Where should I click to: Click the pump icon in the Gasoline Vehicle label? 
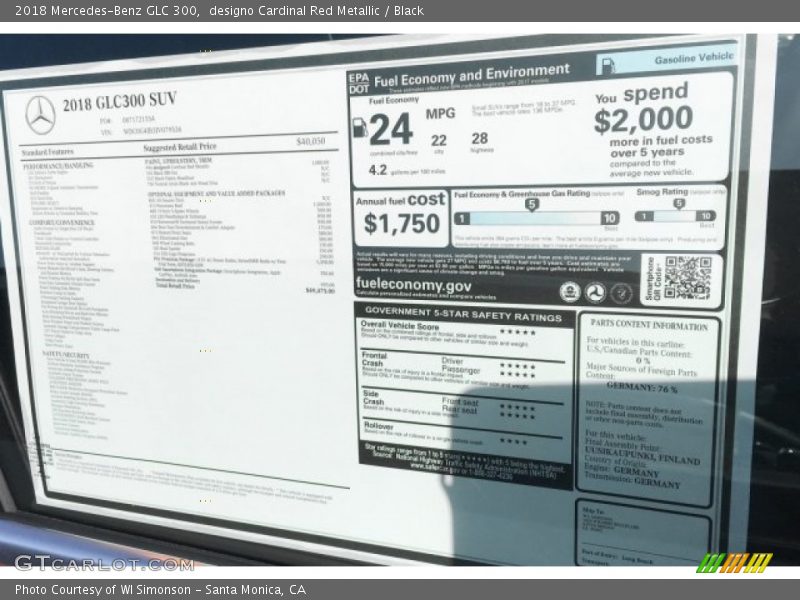tap(608, 66)
